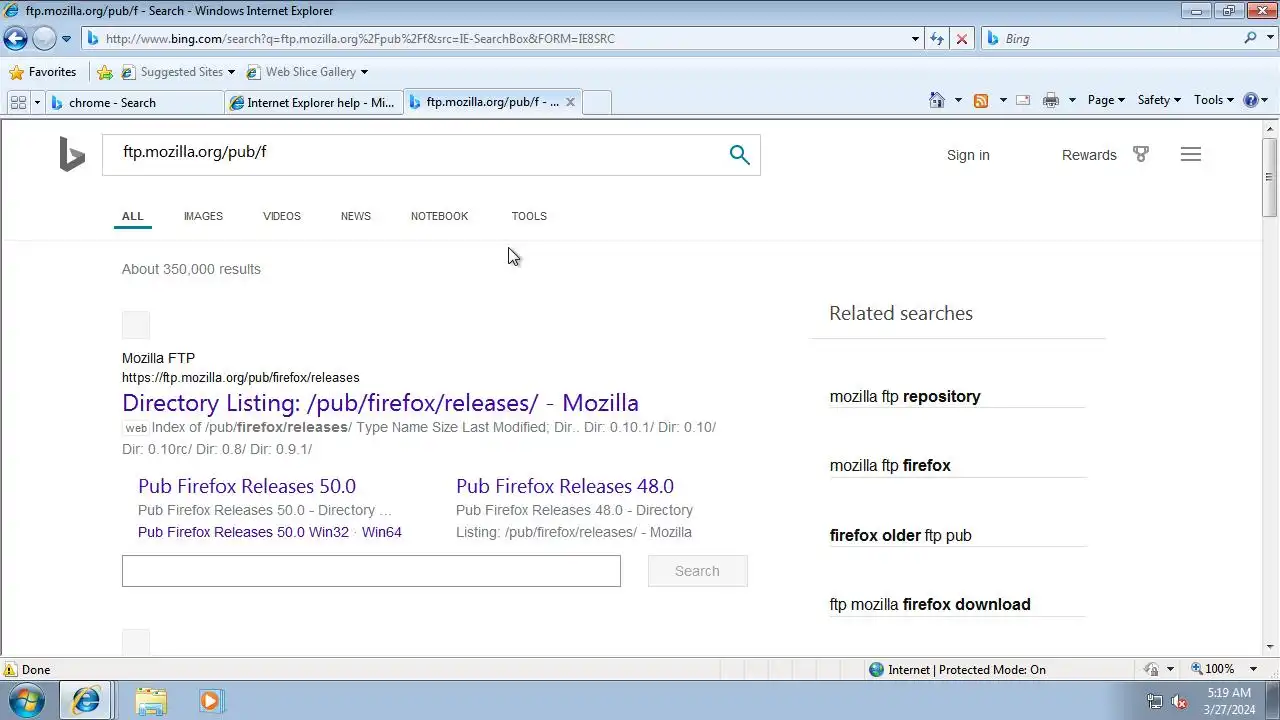Expand the Web Slice Gallery dropdown arrow
The width and height of the screenshot is (1280, 720).
(364, 72)
